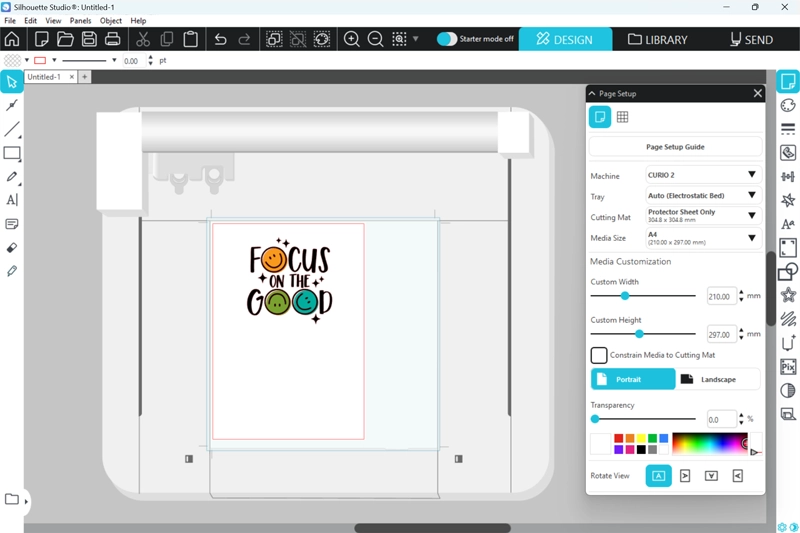Viewport: 800px width, 533px height.
Task: Enable Constrain Media to Cutting Mat
Action: [x=599, y=355]
